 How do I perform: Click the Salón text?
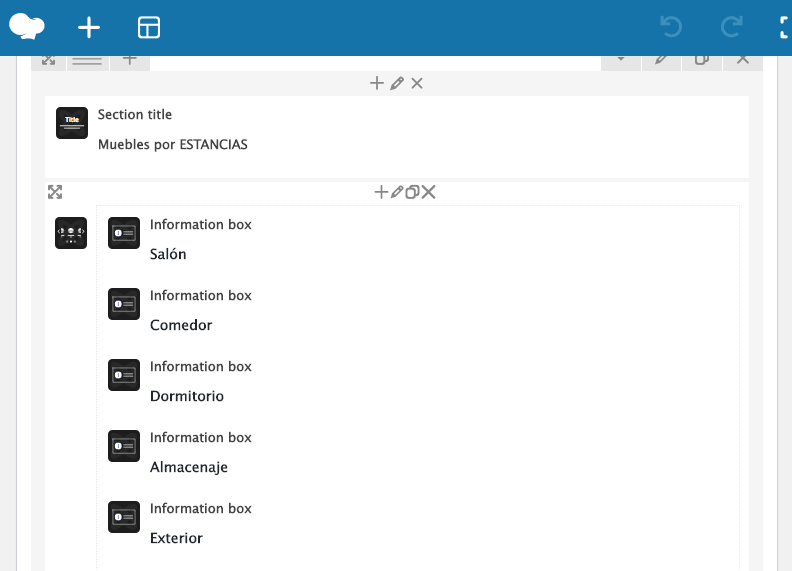[x=168, y=254]
